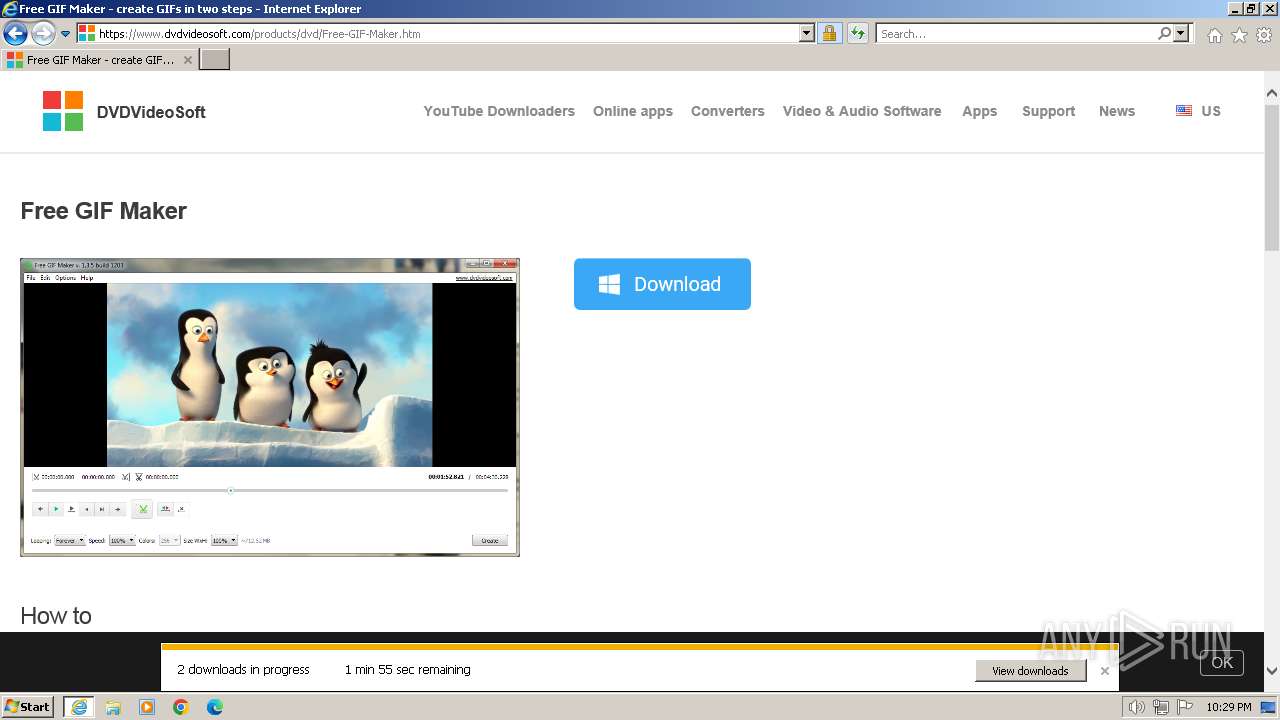The width and height of the screenshot is (1280, 720).
Task: Click the download progress bar
Action: (640, 647)
